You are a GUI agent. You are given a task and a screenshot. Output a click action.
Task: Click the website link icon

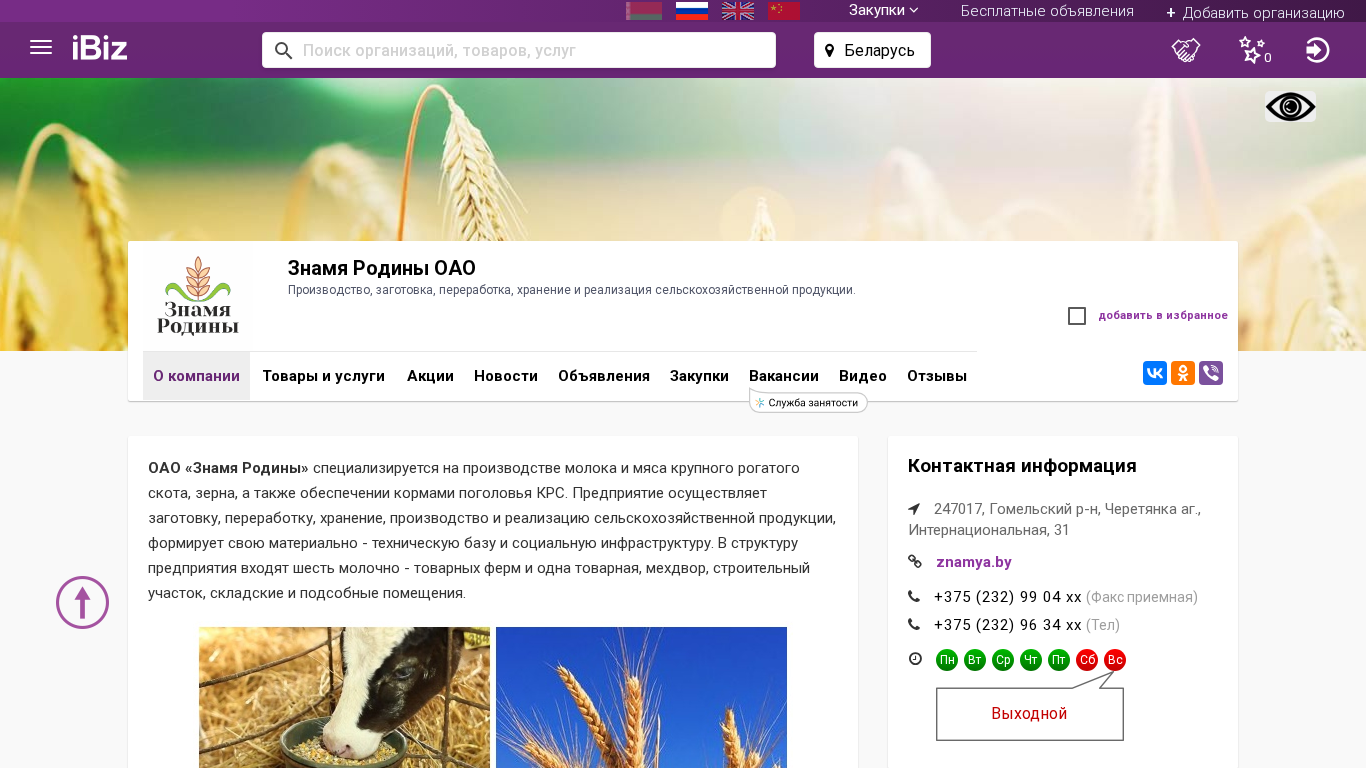(914, 562)
